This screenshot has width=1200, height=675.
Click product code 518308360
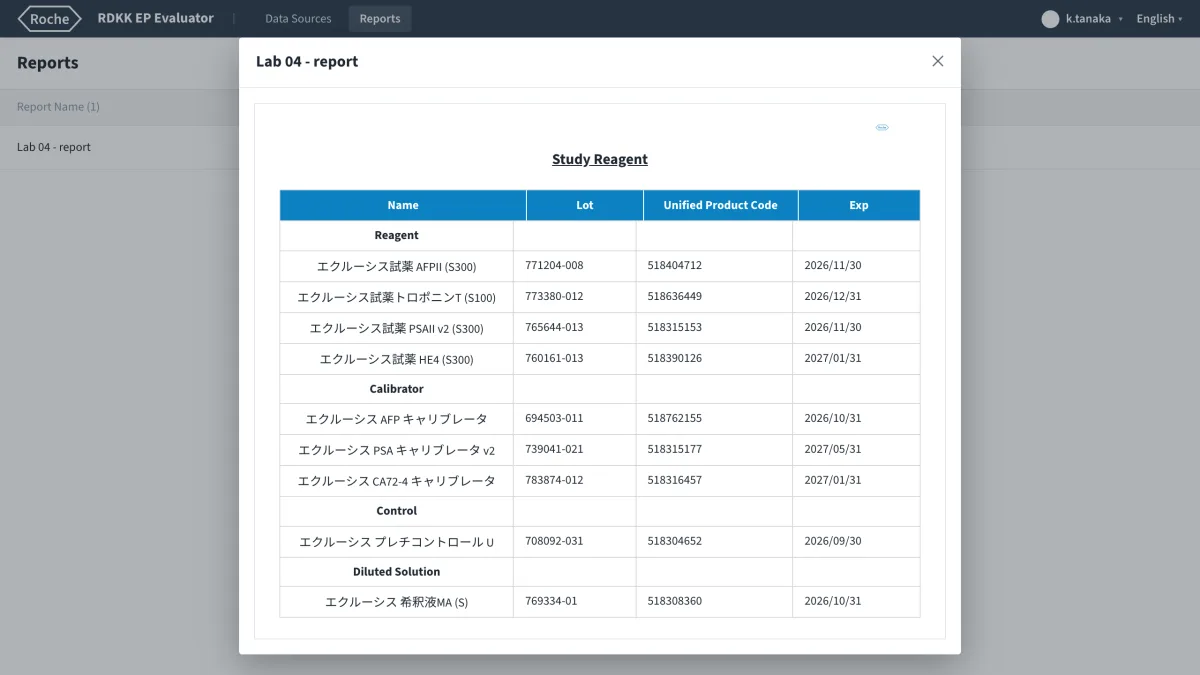coord(674,602)
